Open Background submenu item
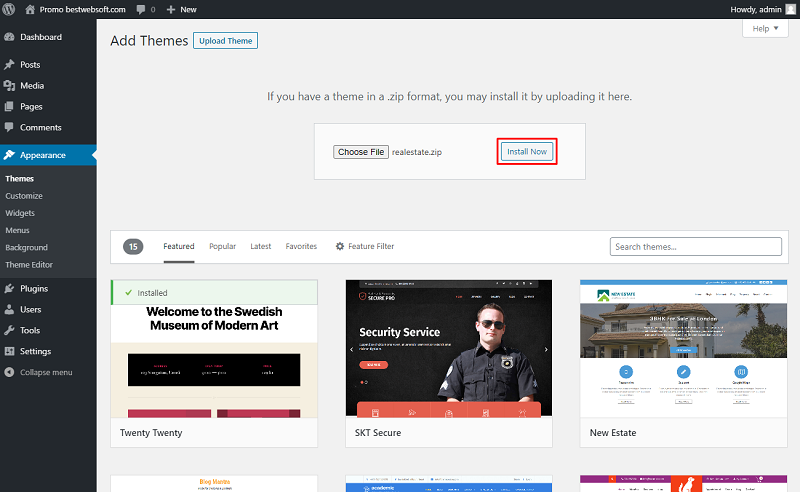800x492 pixels. click(x=27, y=248)
